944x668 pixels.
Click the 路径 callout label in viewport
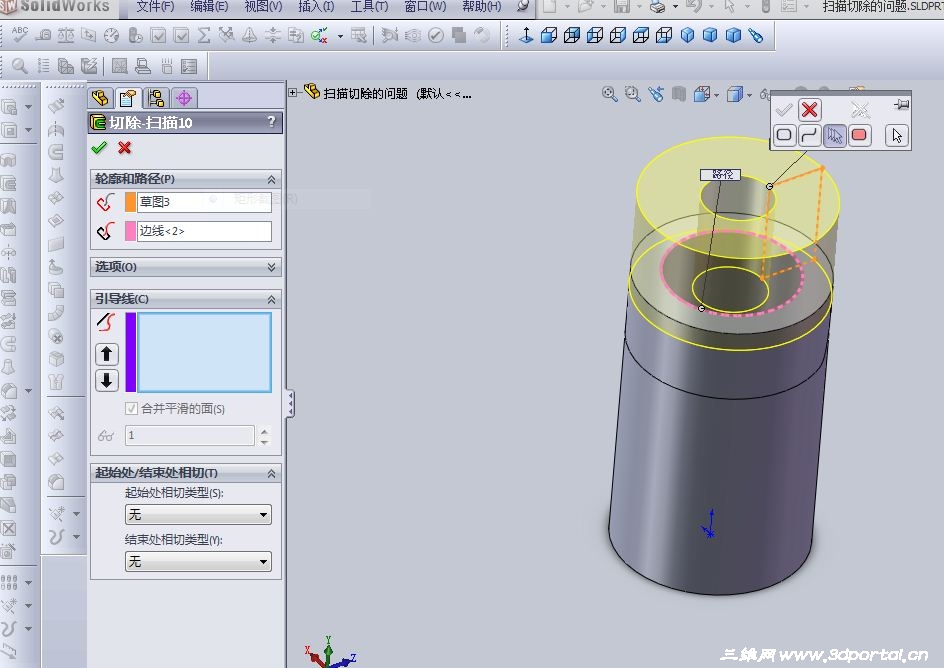(721, 175)
